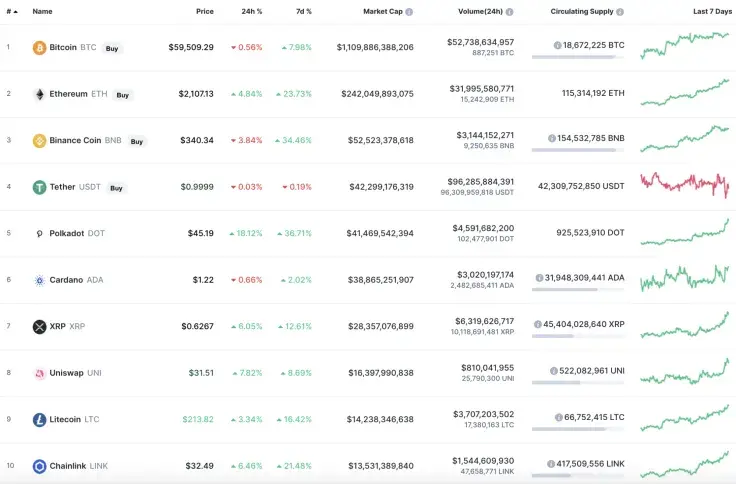
Task: Sort table by Price column header
Action: 204,11
